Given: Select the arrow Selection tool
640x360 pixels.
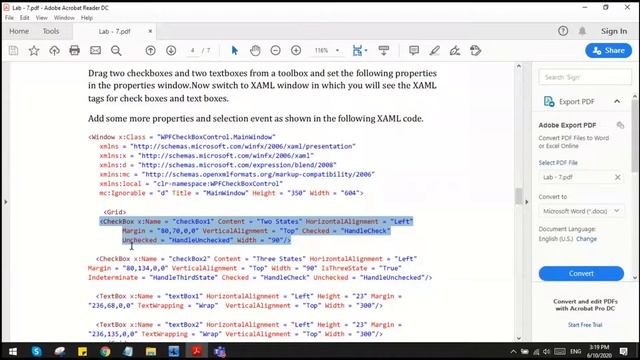Looking at the screenshot, I should click(234, 51).
